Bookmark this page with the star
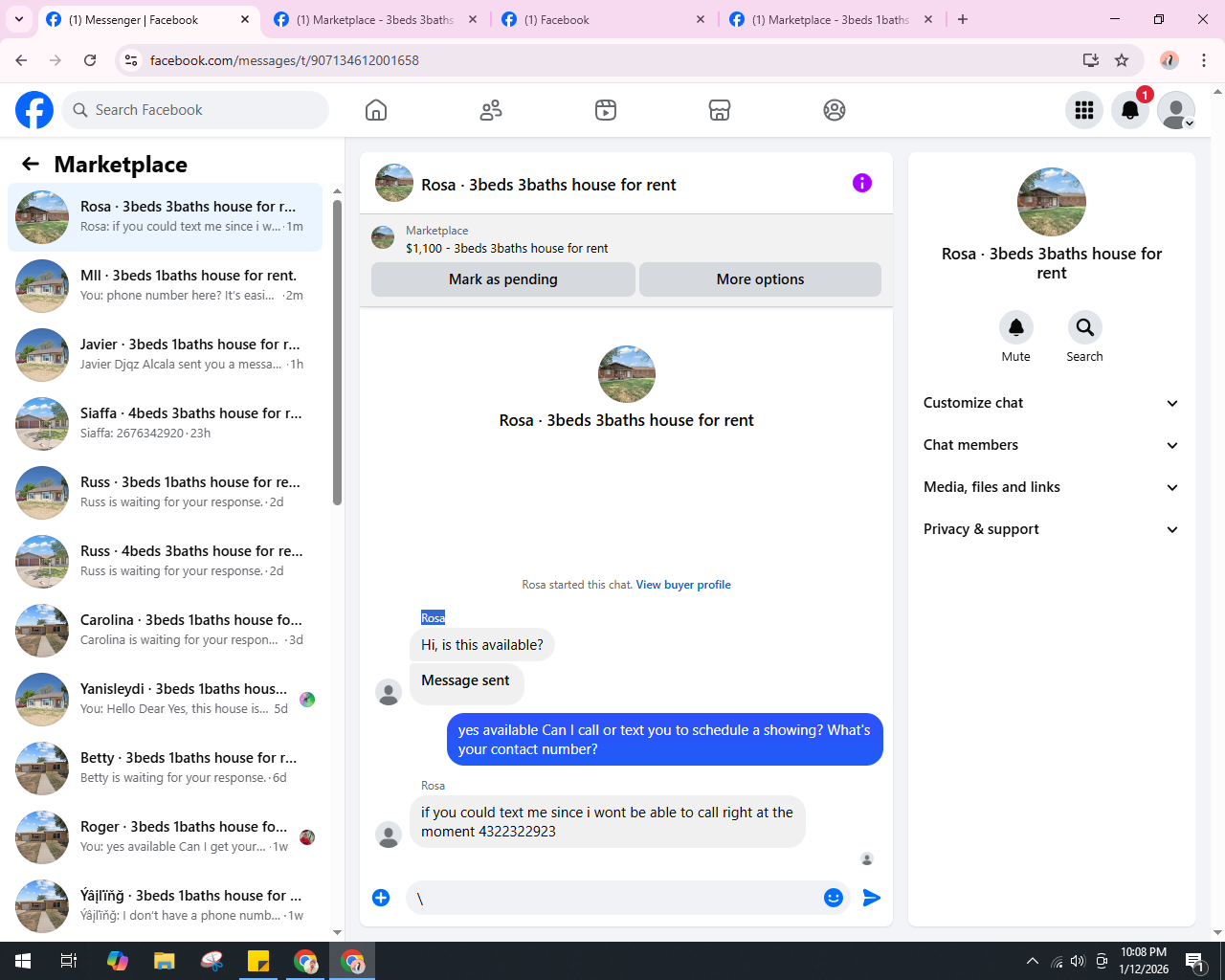 1122,60
